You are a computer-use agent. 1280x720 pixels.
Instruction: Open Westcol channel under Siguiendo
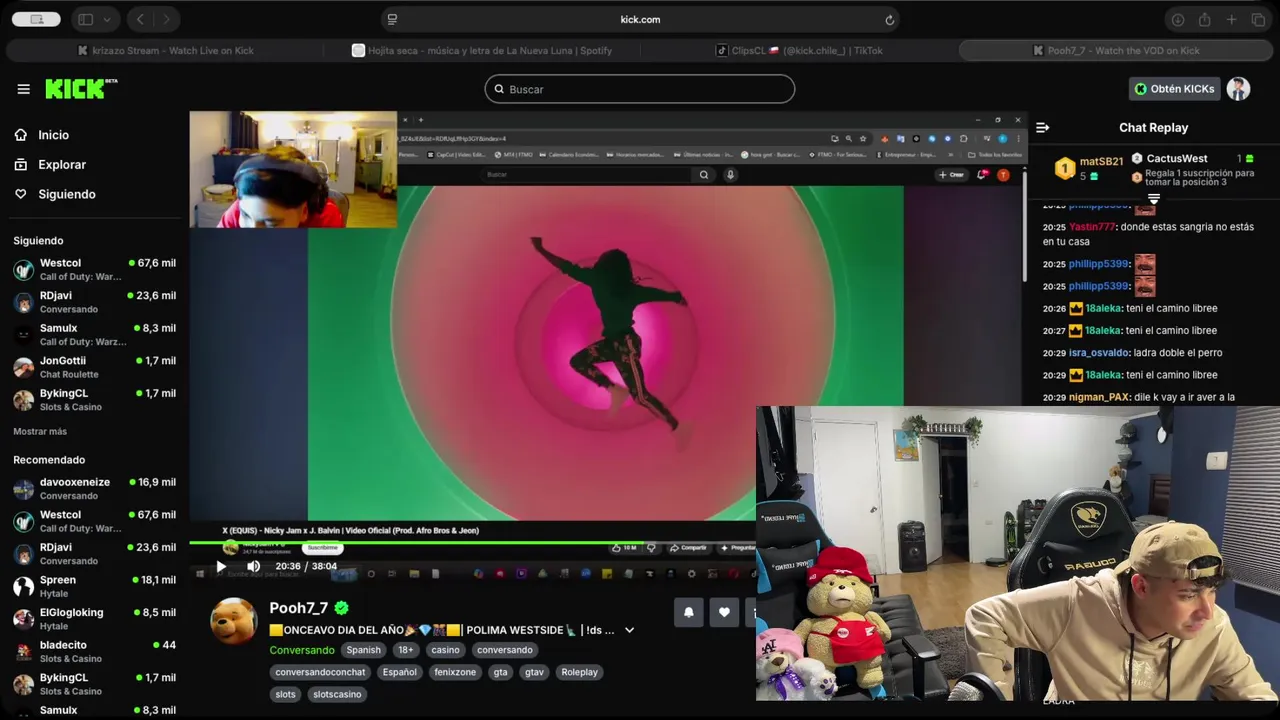tap(95, 270)
